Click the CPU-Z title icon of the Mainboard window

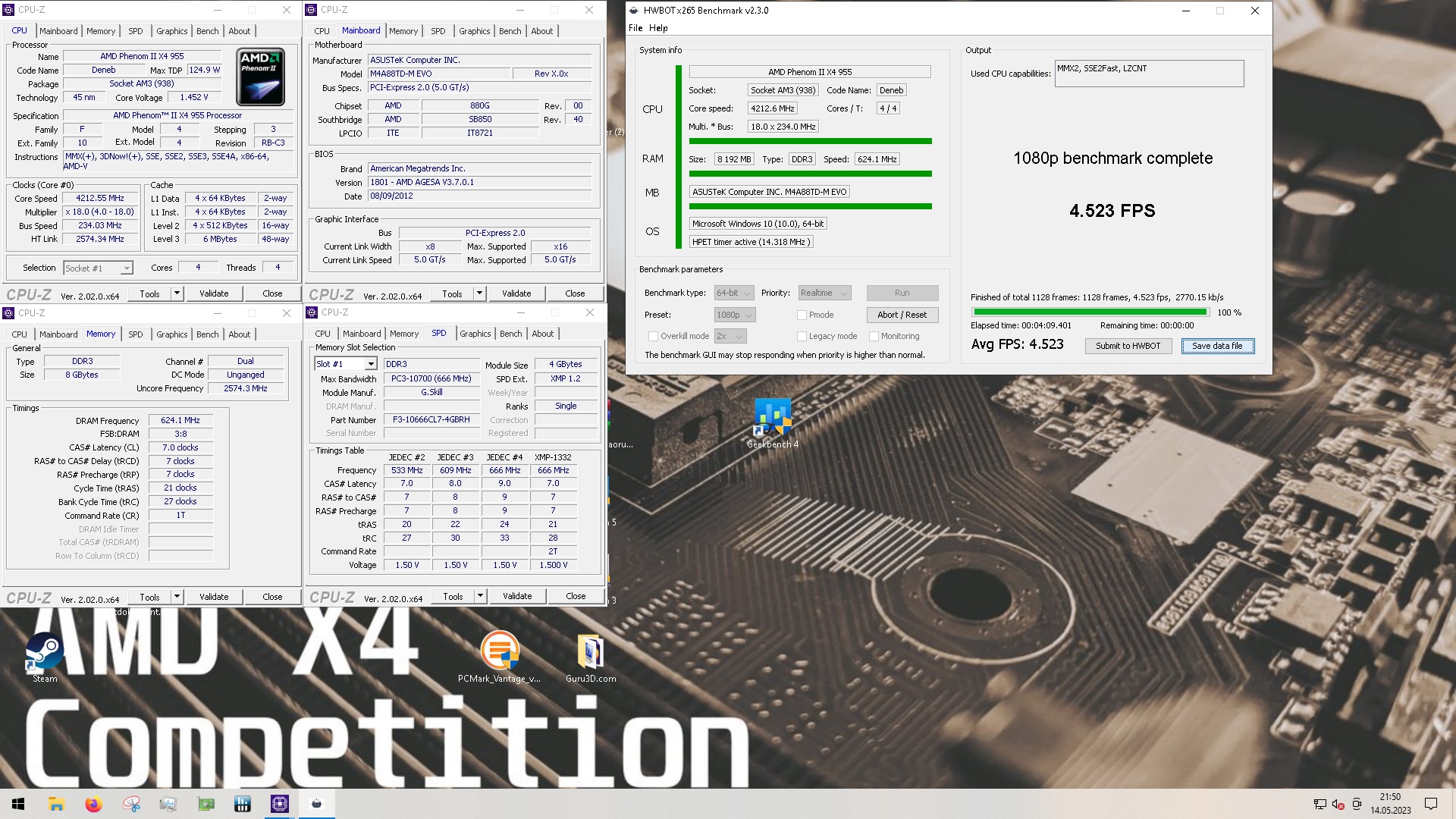pos(312,10)
